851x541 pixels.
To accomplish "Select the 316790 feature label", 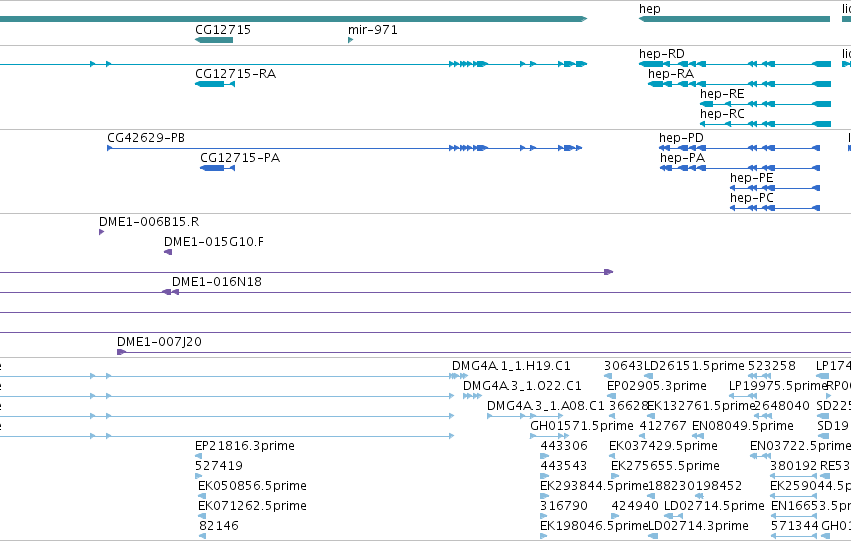I will tap(564, 506).
